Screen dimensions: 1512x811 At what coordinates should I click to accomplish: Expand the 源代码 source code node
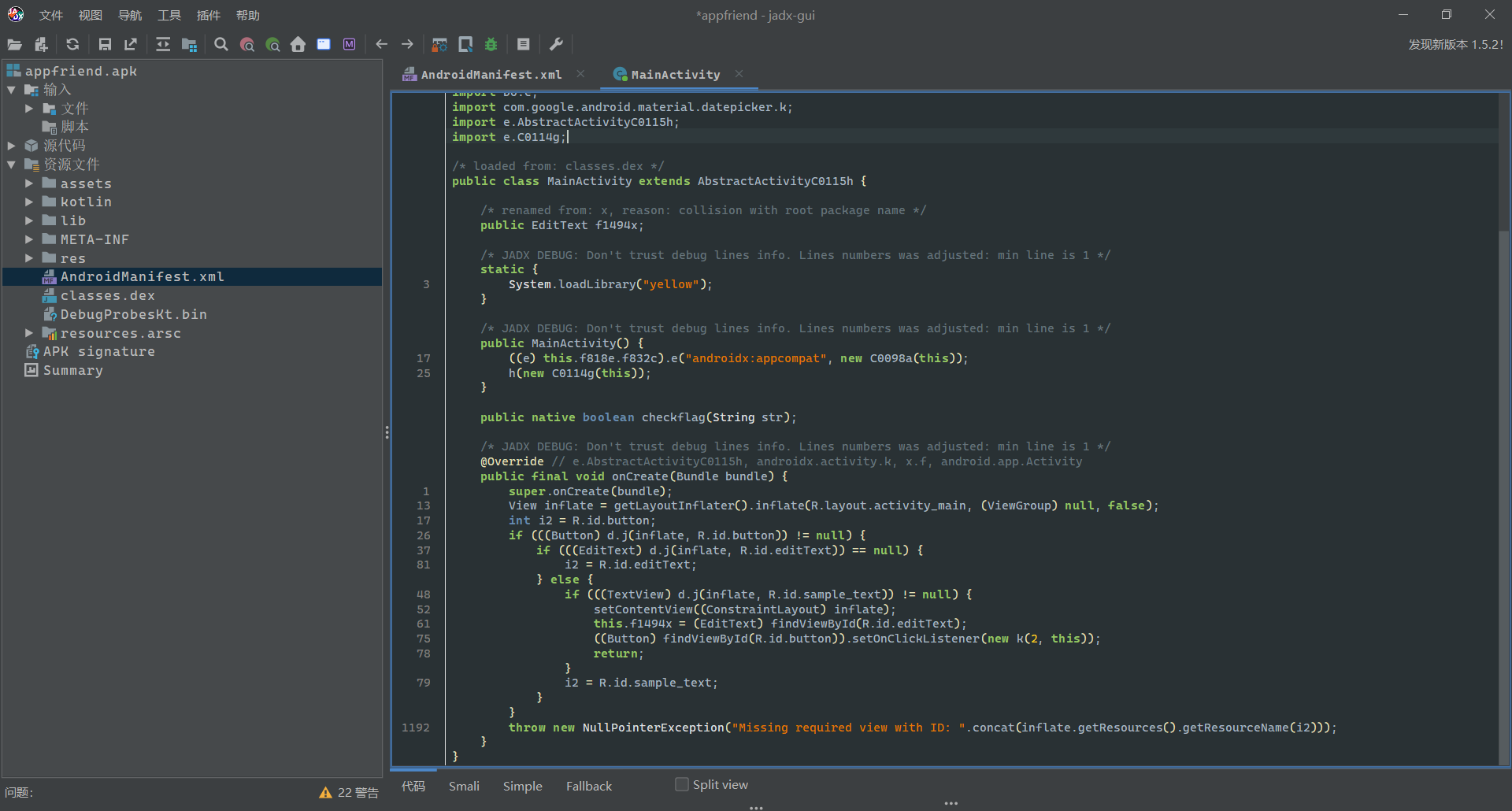(12, 146)
